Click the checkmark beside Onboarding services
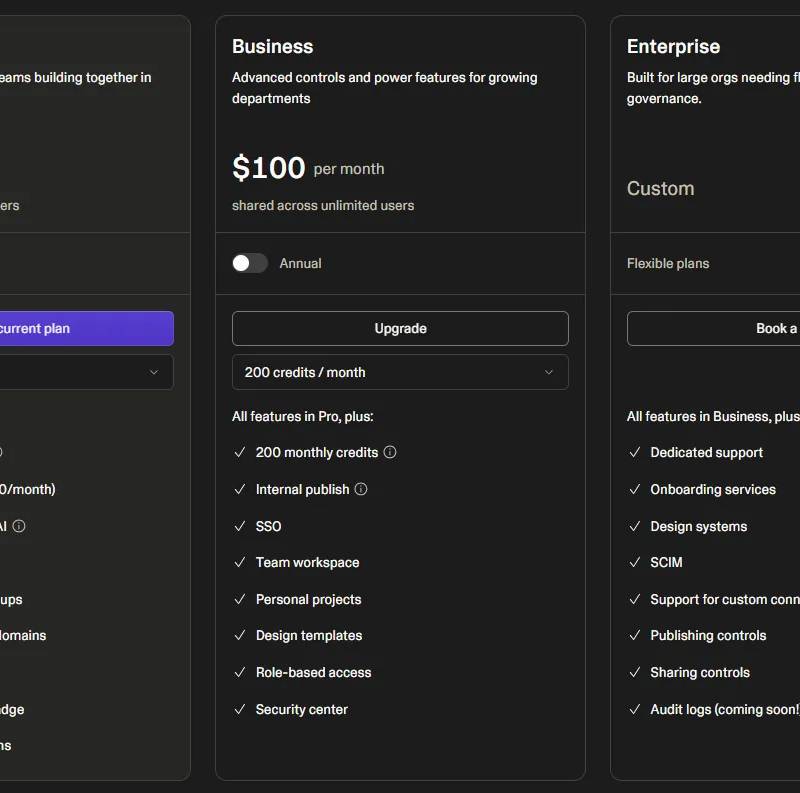Screen dimensions: 800x793 point(635,489)
